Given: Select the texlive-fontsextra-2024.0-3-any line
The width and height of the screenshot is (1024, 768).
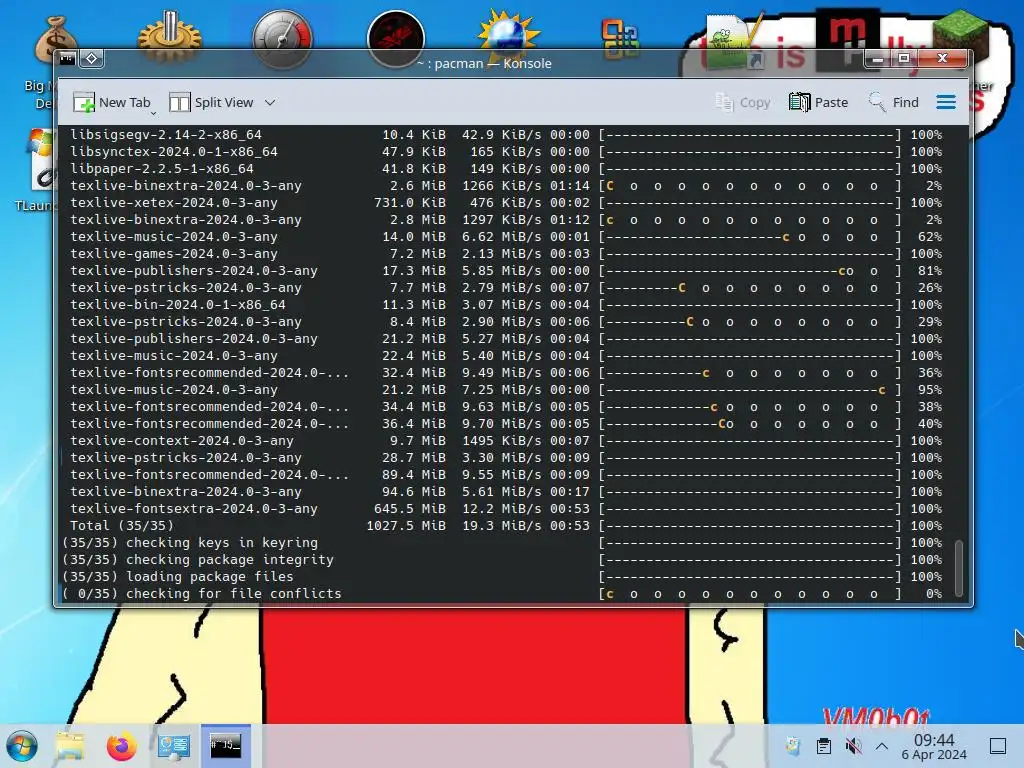Looking at the screenshot, I should click(506, 508).
